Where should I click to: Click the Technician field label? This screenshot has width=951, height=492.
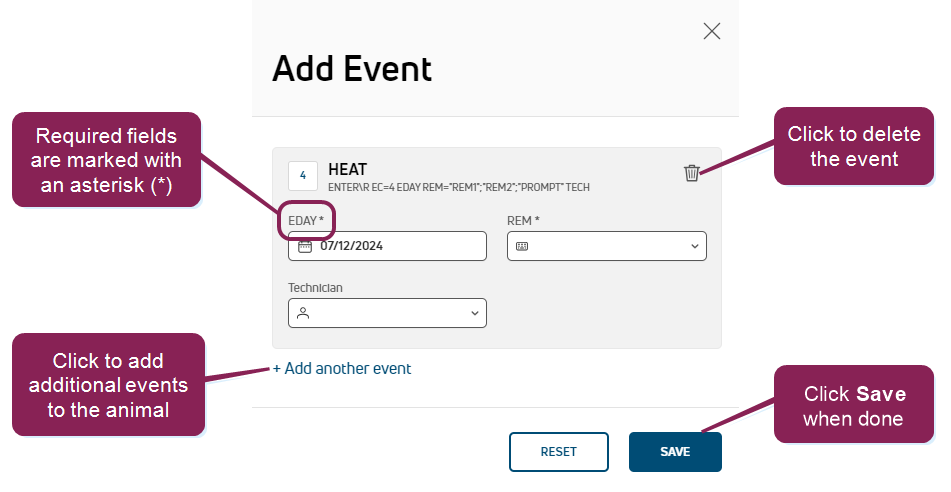315,288
